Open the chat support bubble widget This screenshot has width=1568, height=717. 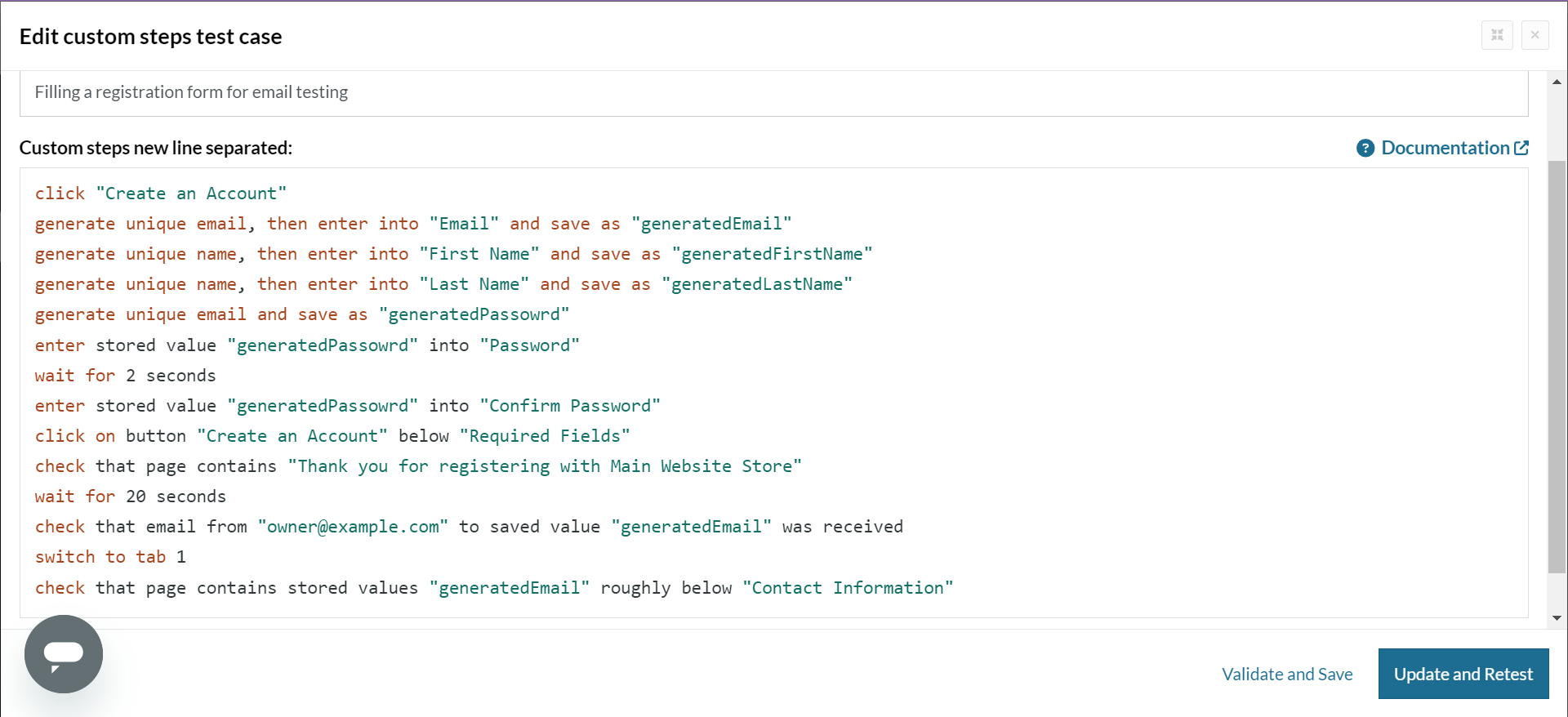click(x=64, y=653)
